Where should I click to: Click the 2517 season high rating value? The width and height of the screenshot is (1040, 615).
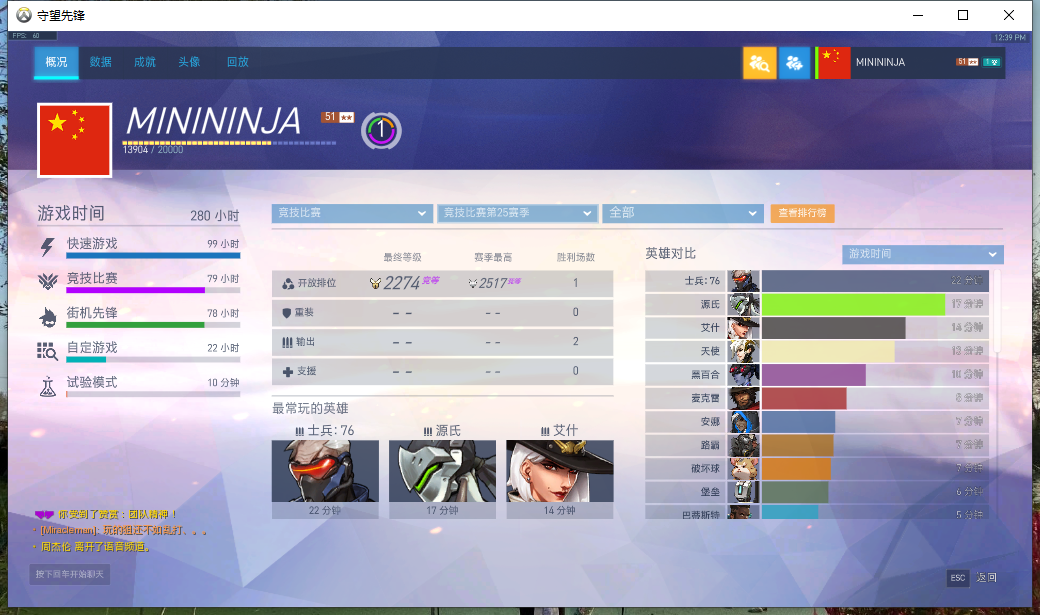pyautogui.click(x=494, y=283)
